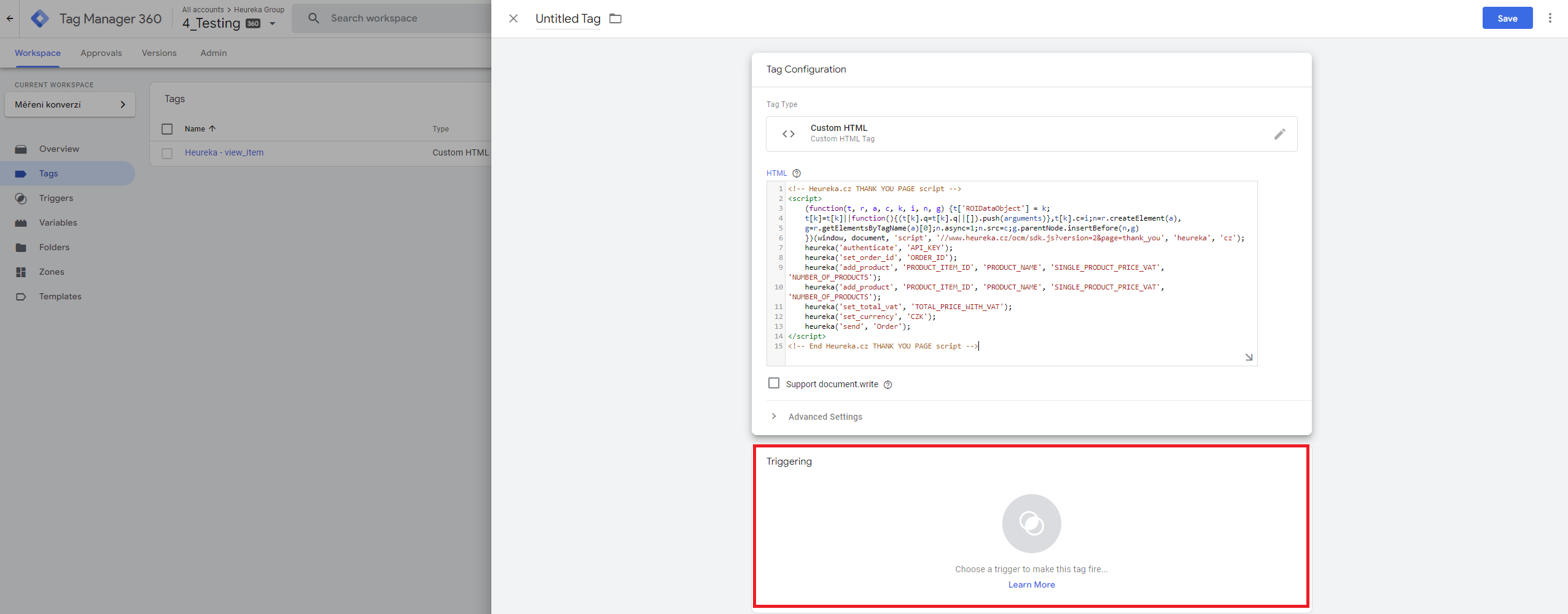The height and width of the screenshot is (614, 1568).
Task: Switch to the Admin tab
Action: coord(214,53)
